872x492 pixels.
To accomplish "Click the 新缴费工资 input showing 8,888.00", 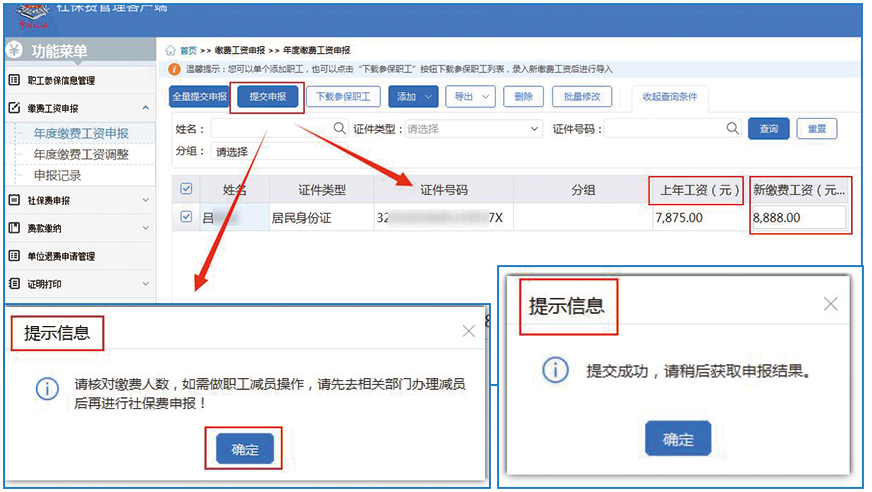I will tap(798, 217).
